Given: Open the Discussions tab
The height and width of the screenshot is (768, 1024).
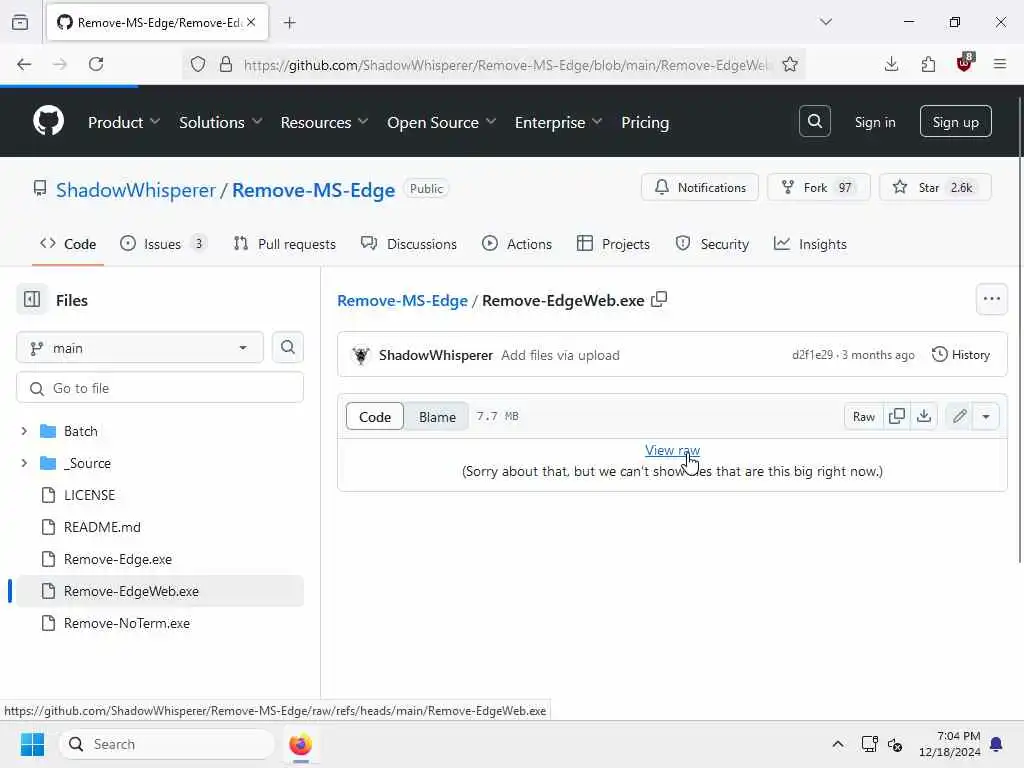Looking at the screenshot, I should [x=409, y=244].
